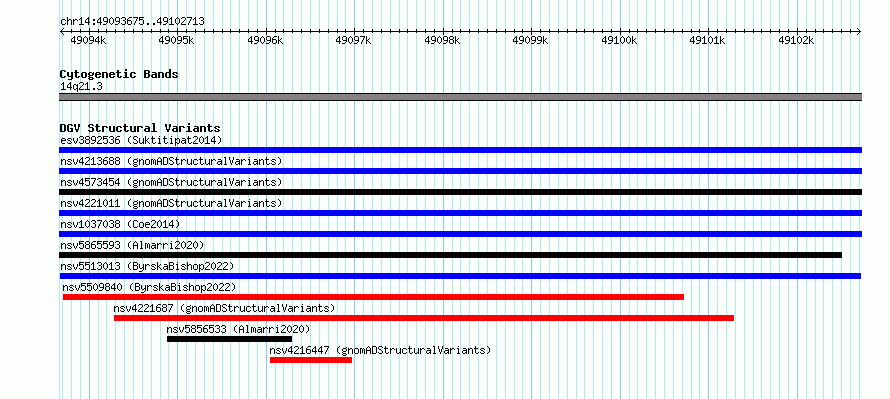Screen dimensions: 890x399
Task: Click the 49100k ruler position
Action: coord(619,41)
